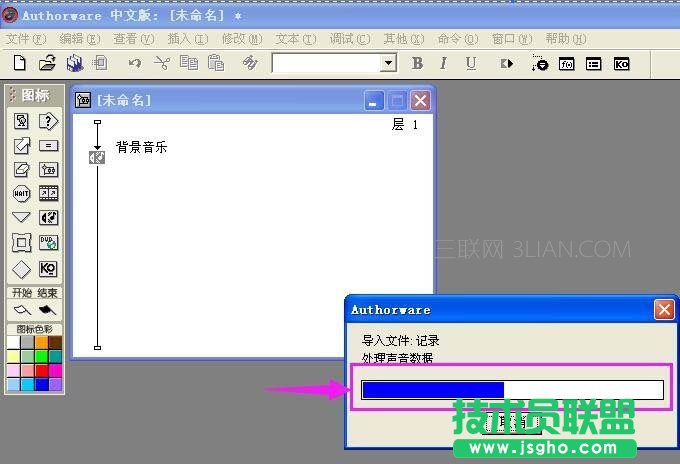The image size is (680, 464).
Task: Choose the bright green icon color swatch
Action: pos(42,356)
